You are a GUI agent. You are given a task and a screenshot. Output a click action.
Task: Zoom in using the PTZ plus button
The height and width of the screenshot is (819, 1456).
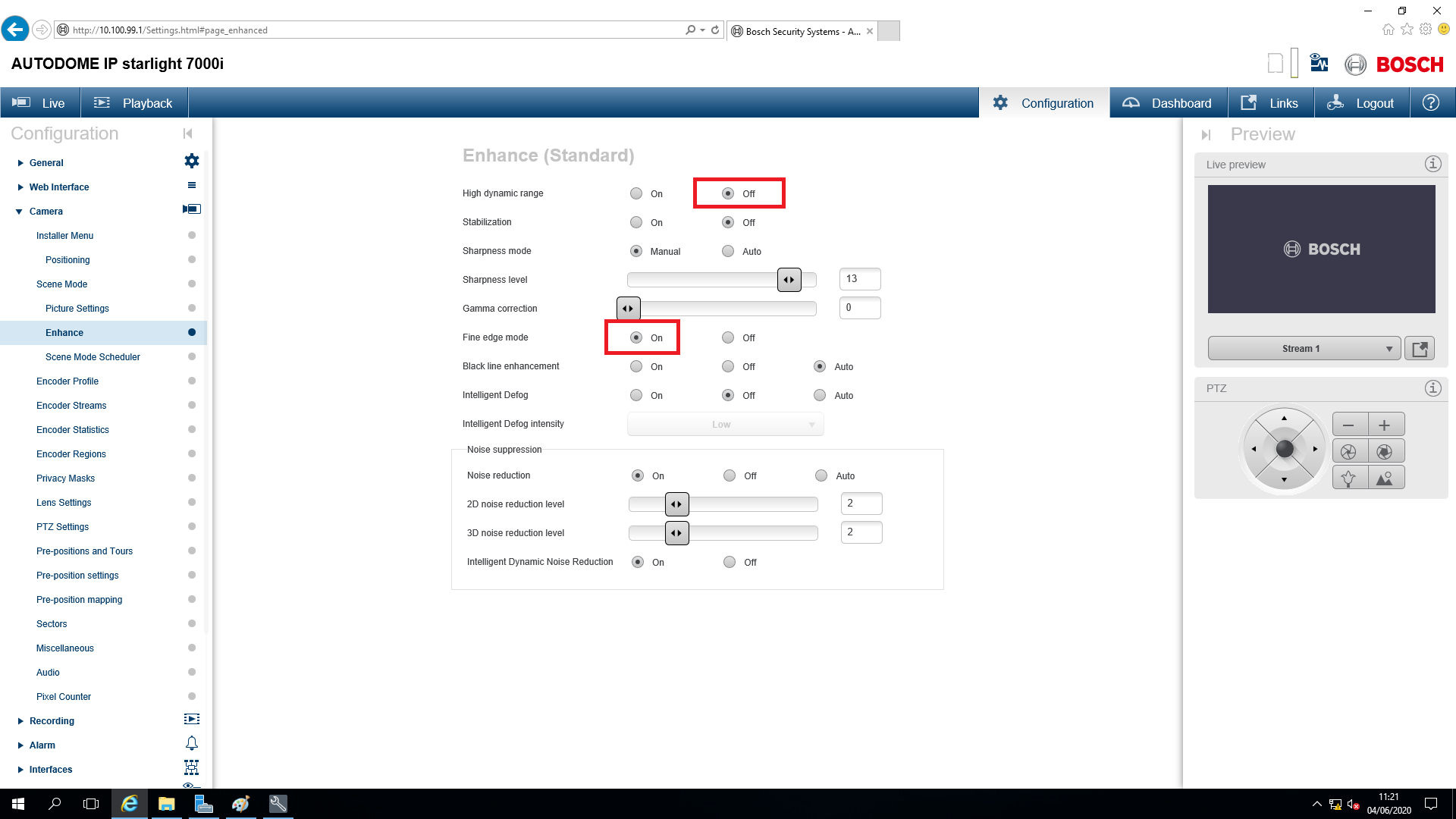(x=1384, y=424)
